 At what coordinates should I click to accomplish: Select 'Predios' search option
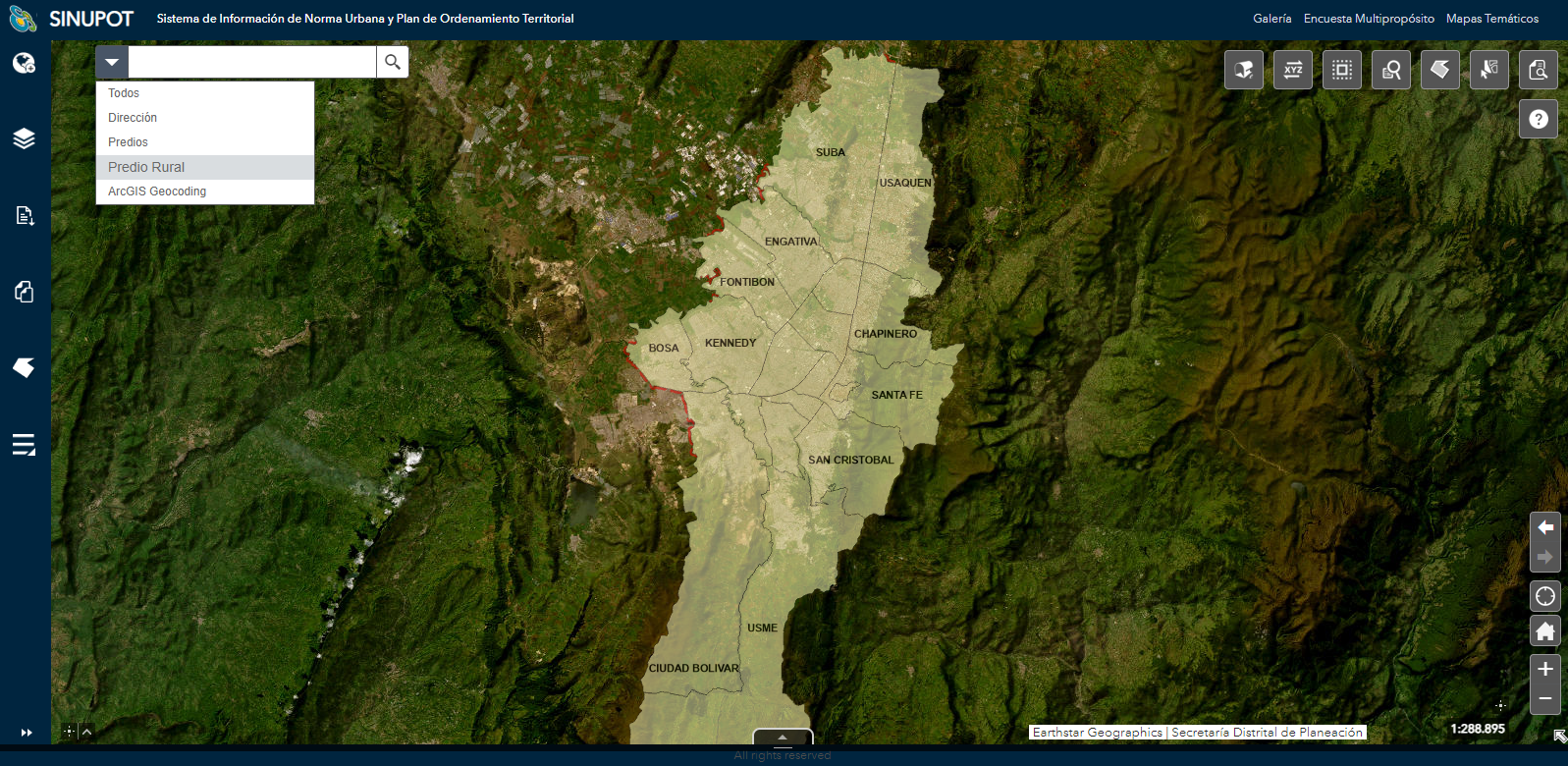pyautogui.click(x=205, y=142)
